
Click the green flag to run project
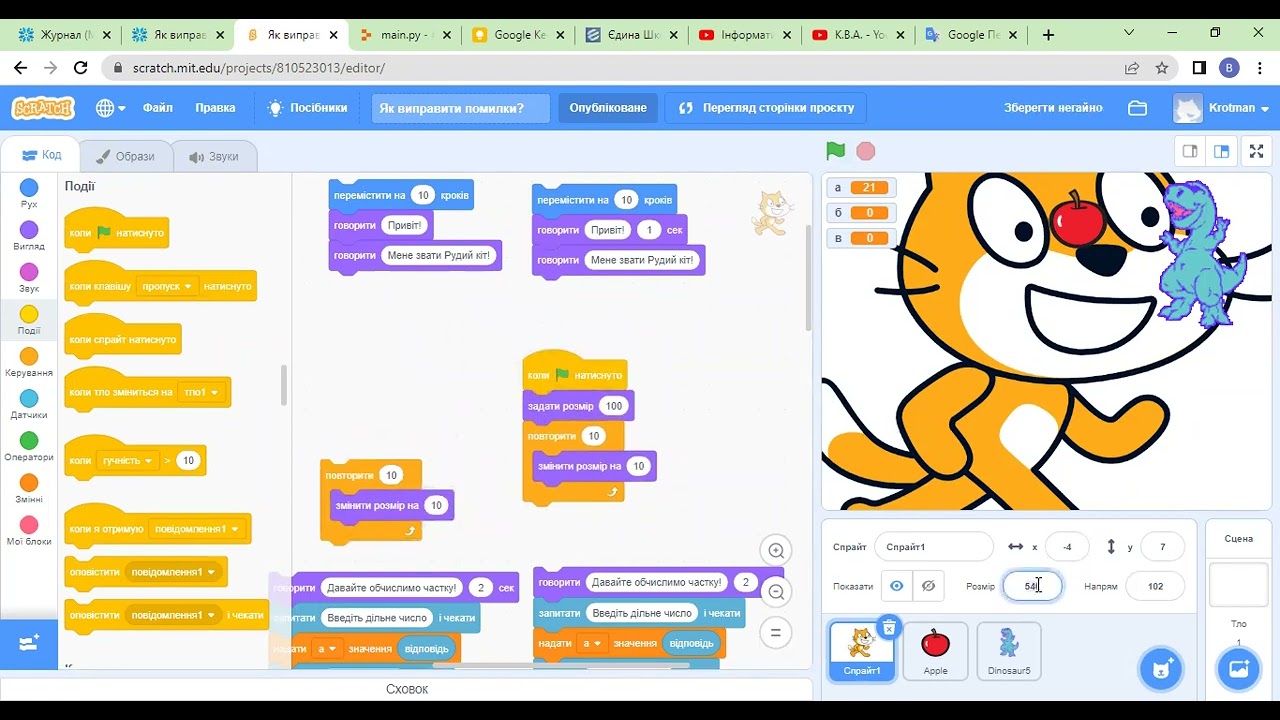coord(836,151)
